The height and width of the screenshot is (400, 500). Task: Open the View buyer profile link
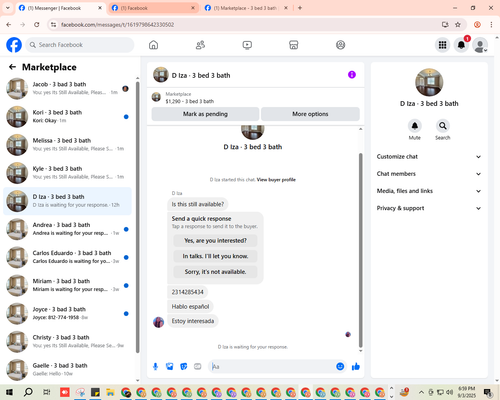pos(276,180)
